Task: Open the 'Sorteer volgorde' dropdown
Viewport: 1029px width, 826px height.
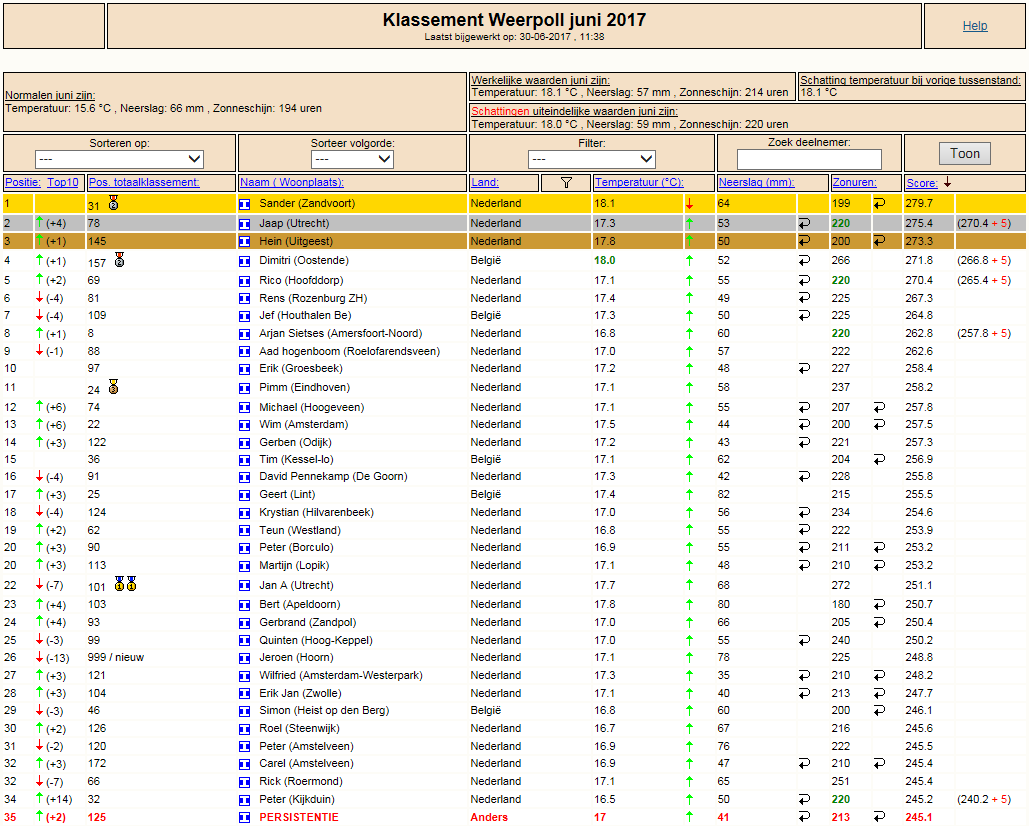Action: point(352,159)
